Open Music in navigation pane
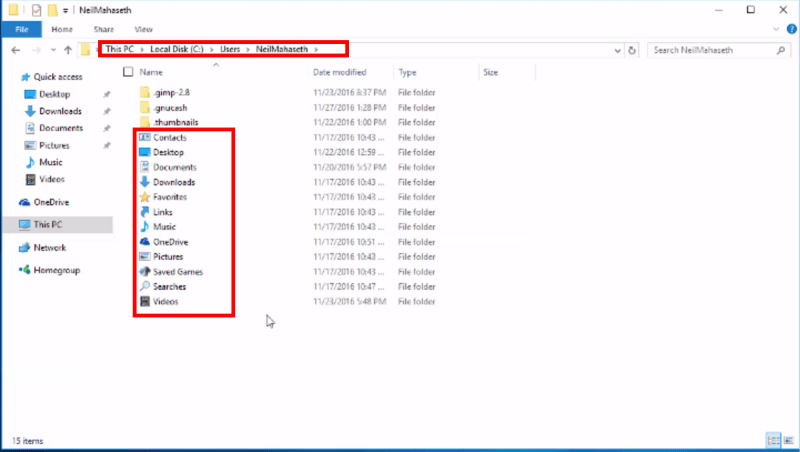The height and width of the screenshot is (452, 800). (51, 162)
